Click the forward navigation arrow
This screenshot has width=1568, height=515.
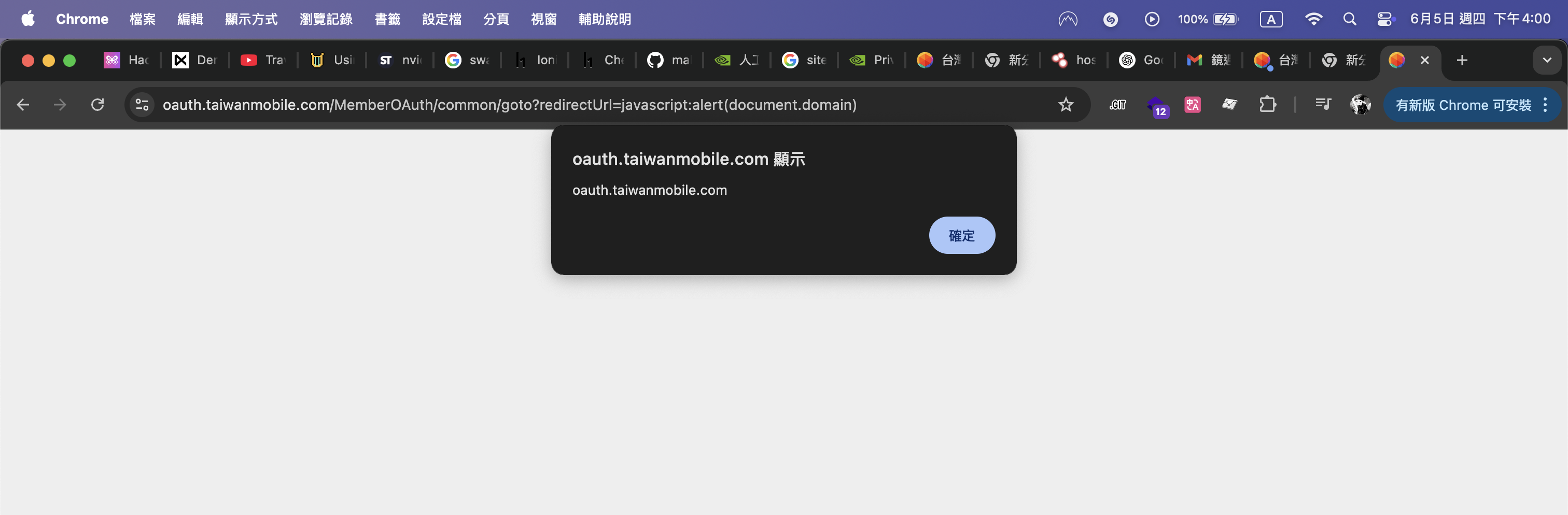60,105
